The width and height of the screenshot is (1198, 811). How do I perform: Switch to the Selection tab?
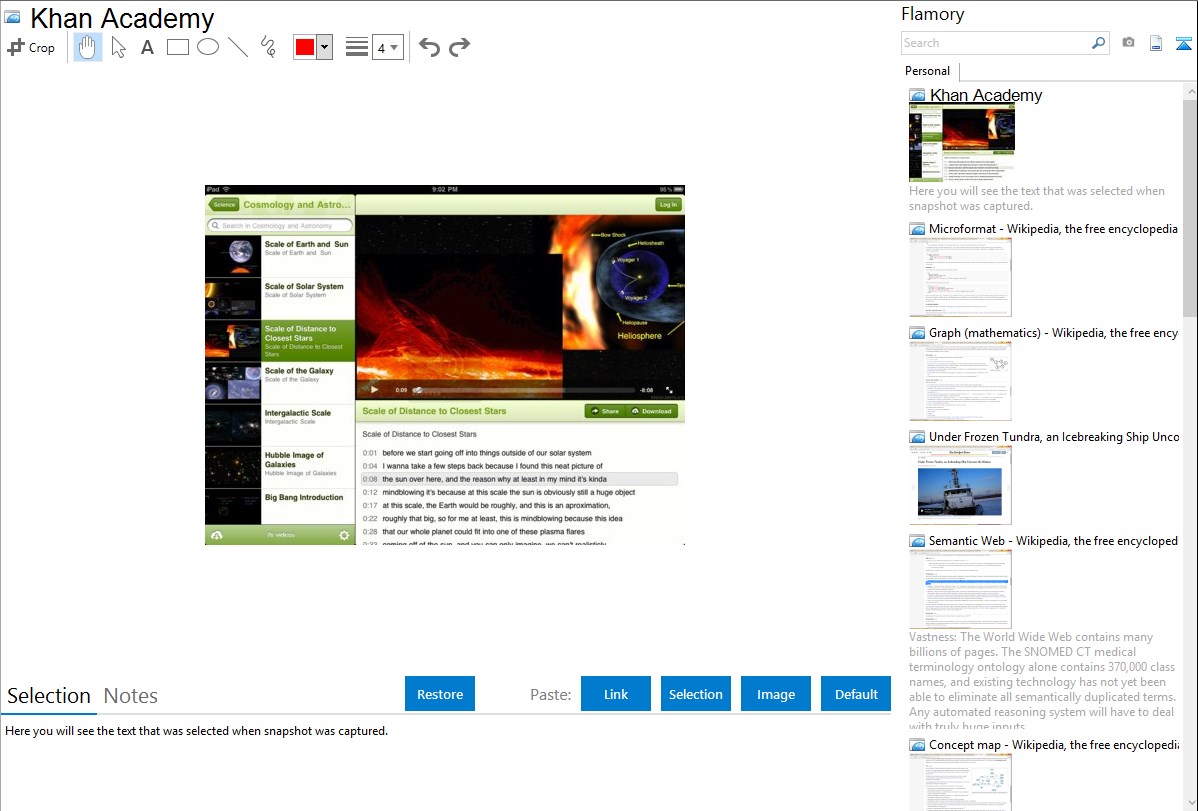[x=49, y=696]
